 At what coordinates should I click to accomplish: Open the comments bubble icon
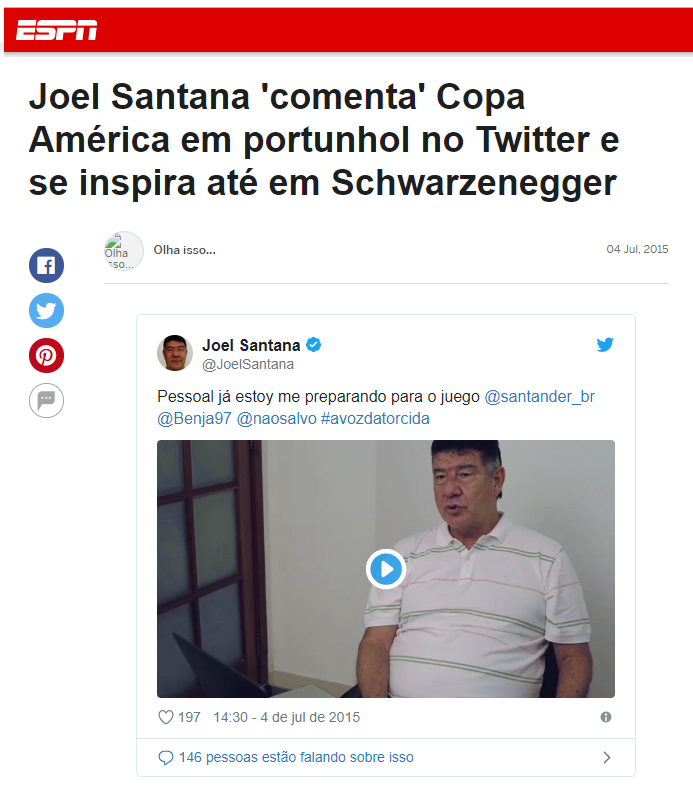click(47, 401)
